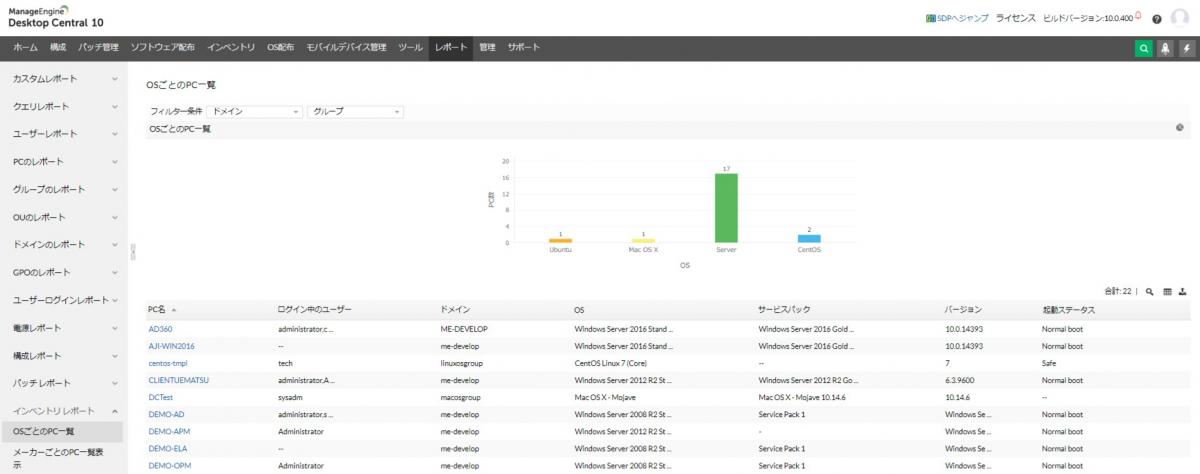
Task: Open the グループ filter dropdown
Action: click(x=355, y=112)
